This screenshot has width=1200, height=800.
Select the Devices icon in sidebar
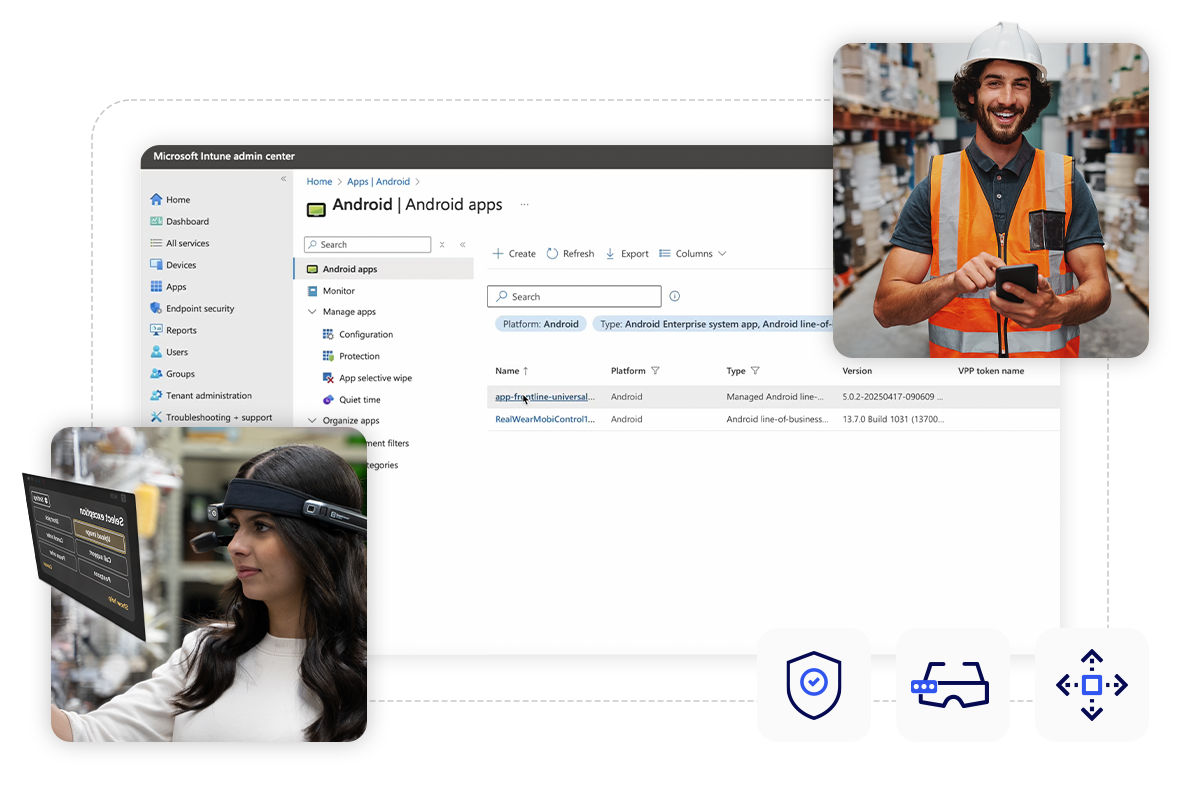(x=156, y=265)
